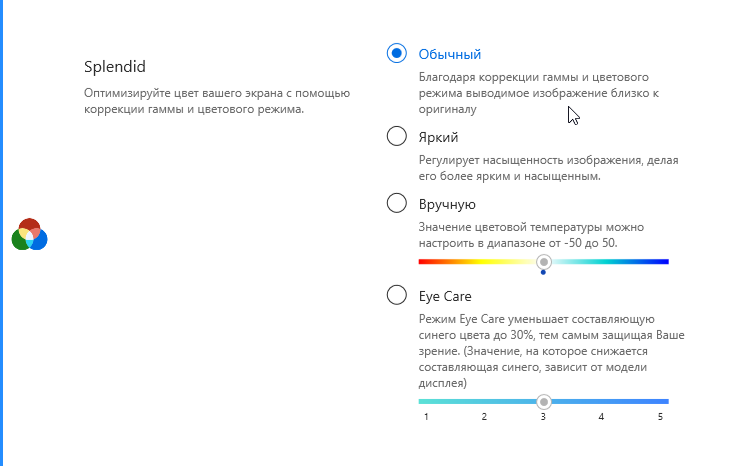Click the Splendid RGB color circles icon

[x=30, y=235]
